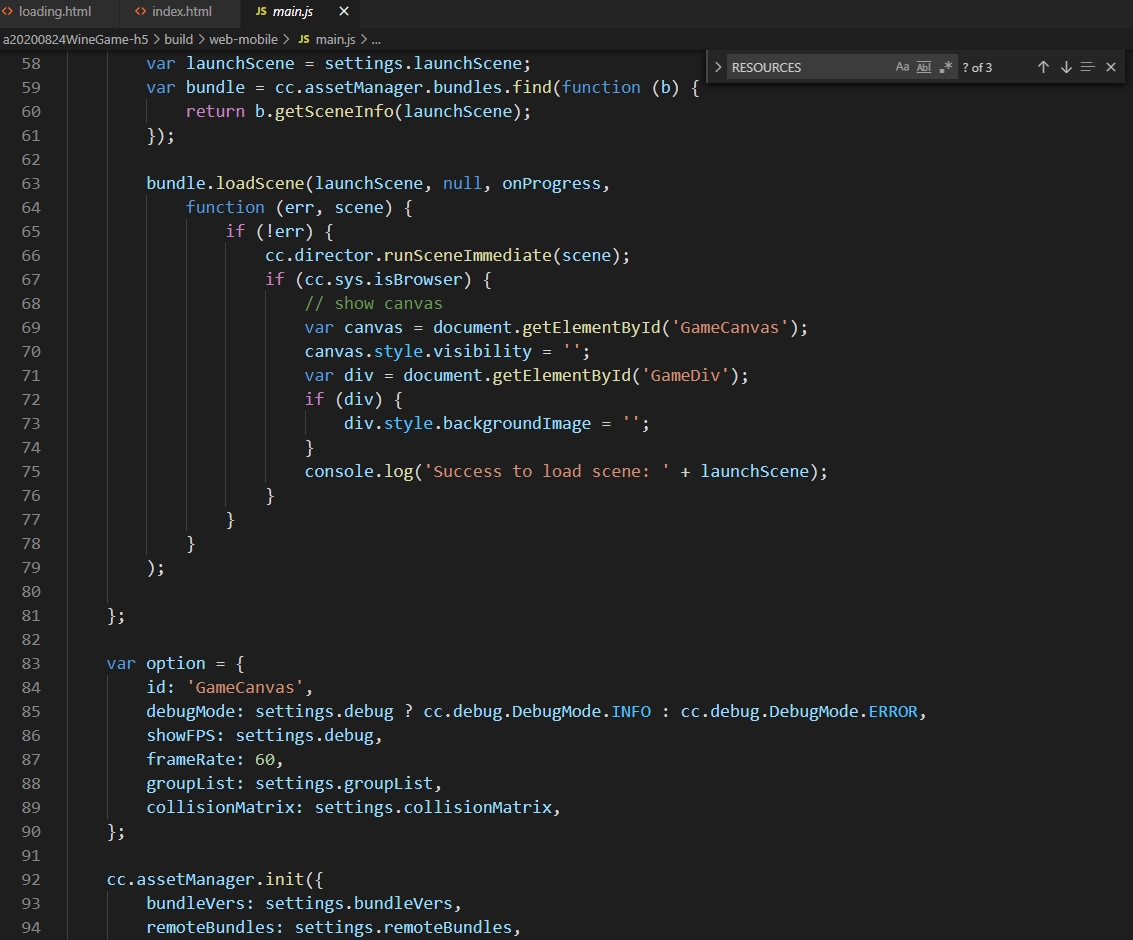Viewport: 1133px width, 940px height.
Task: Close the main.js tab
Action: 344,12
